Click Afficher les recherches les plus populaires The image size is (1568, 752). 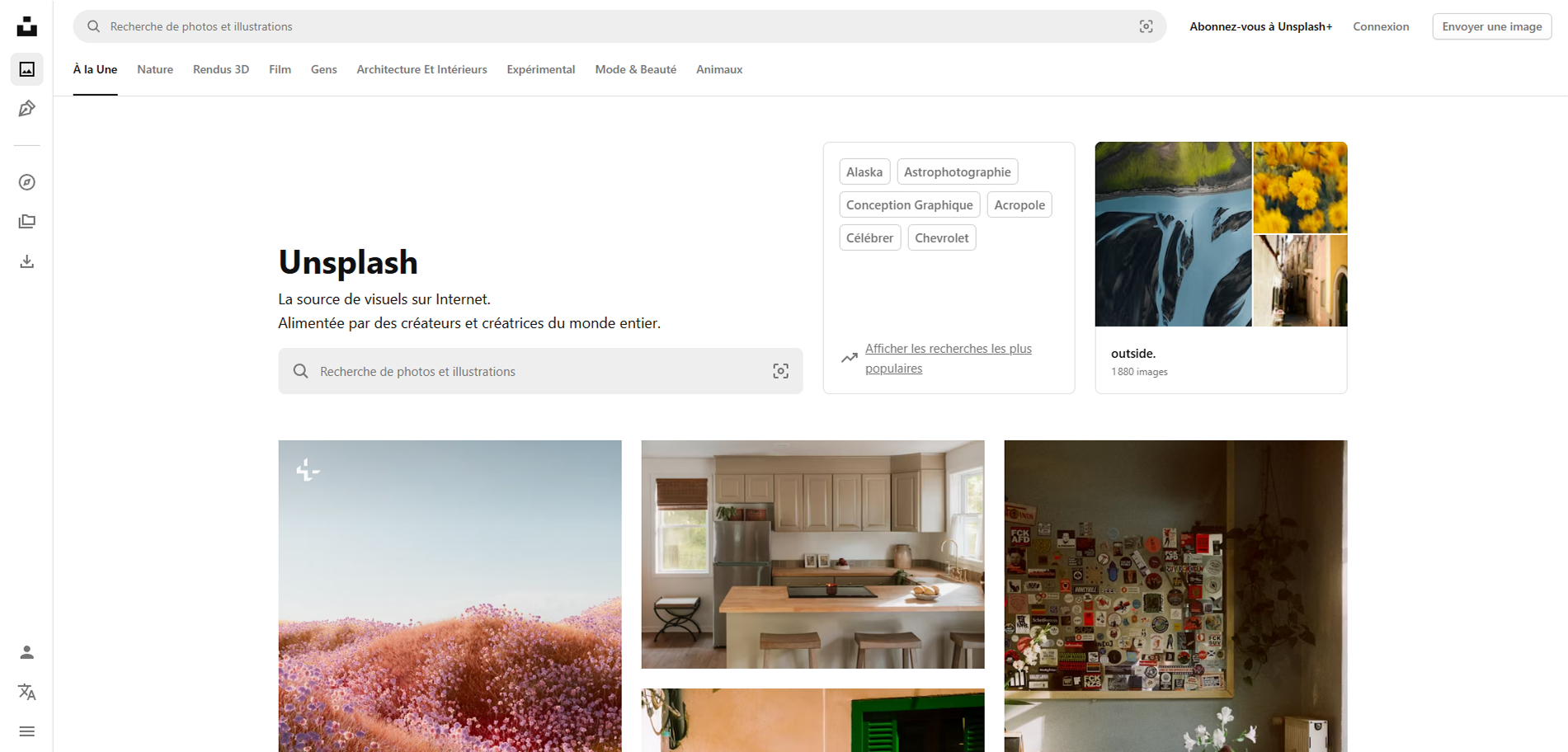click(949, 358)
